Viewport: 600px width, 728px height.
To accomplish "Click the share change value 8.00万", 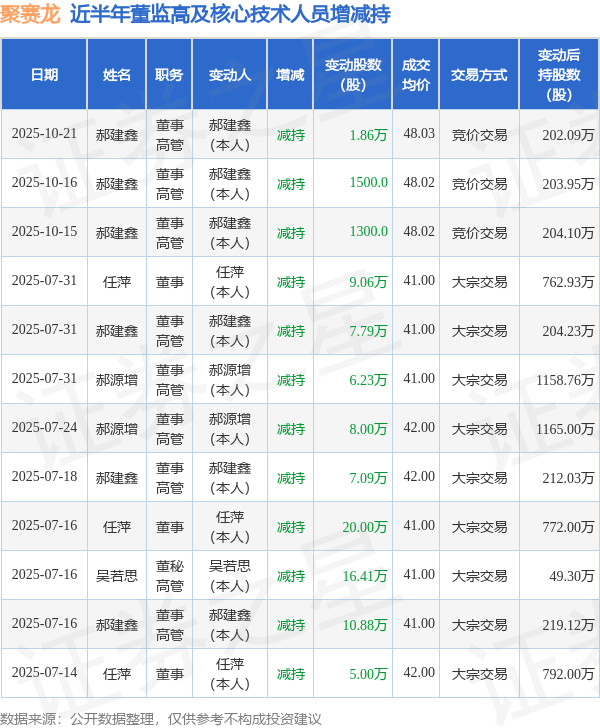I will [368, 429].
